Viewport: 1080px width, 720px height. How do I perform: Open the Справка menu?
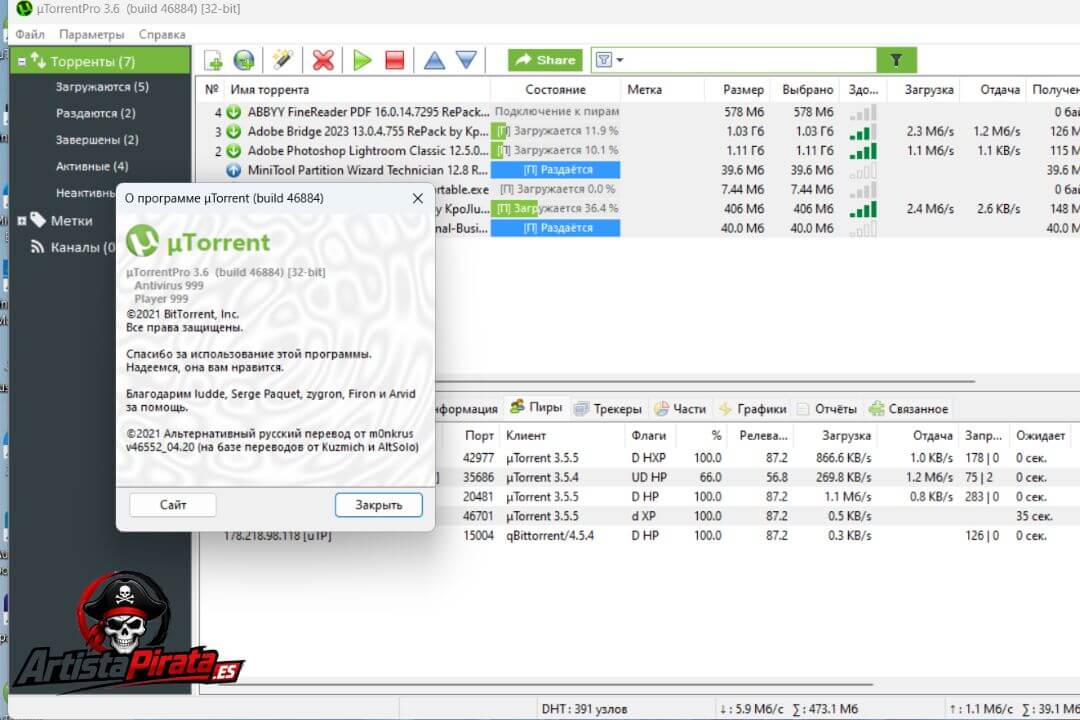[x=162, y=34]
